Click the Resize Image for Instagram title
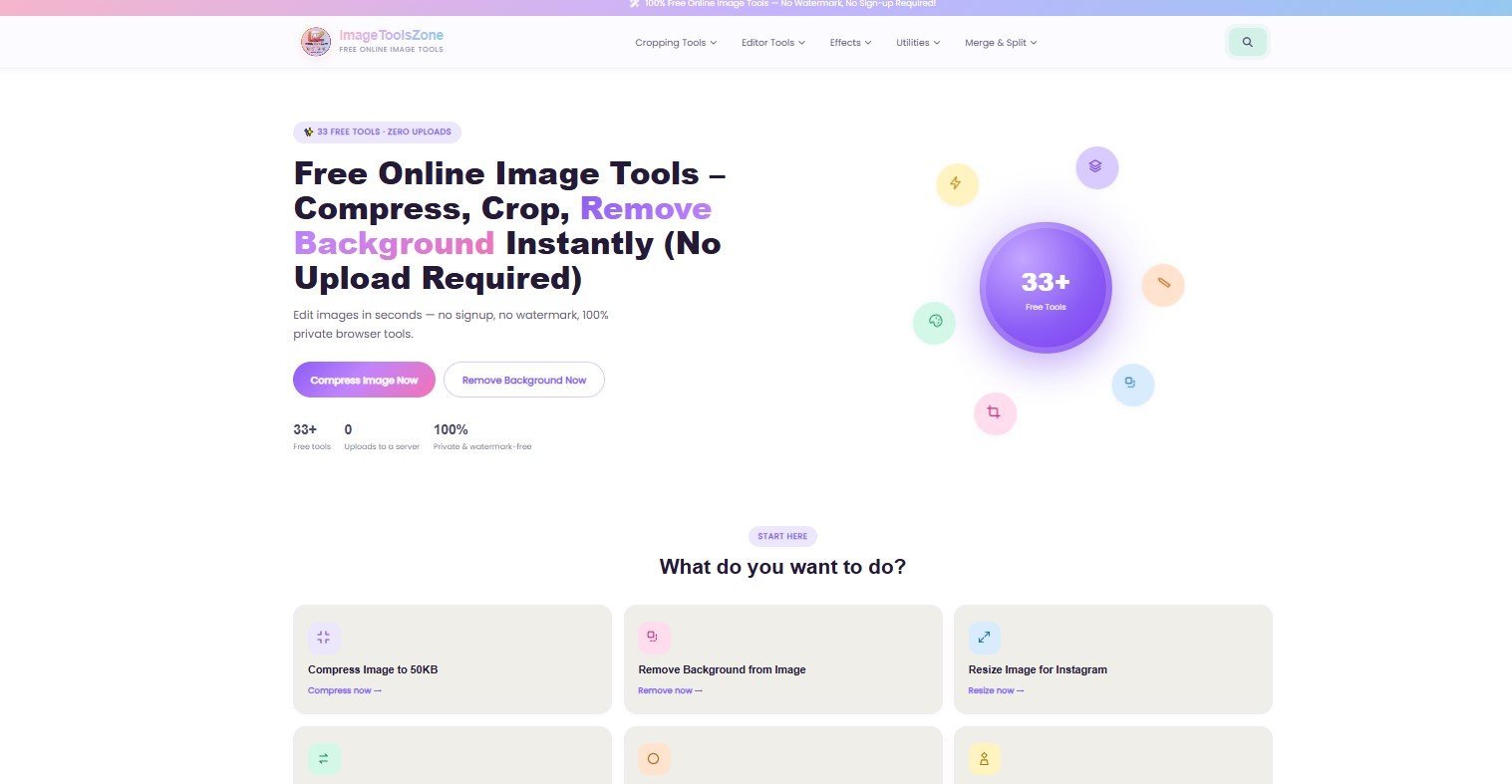 tap(1038, 669)
